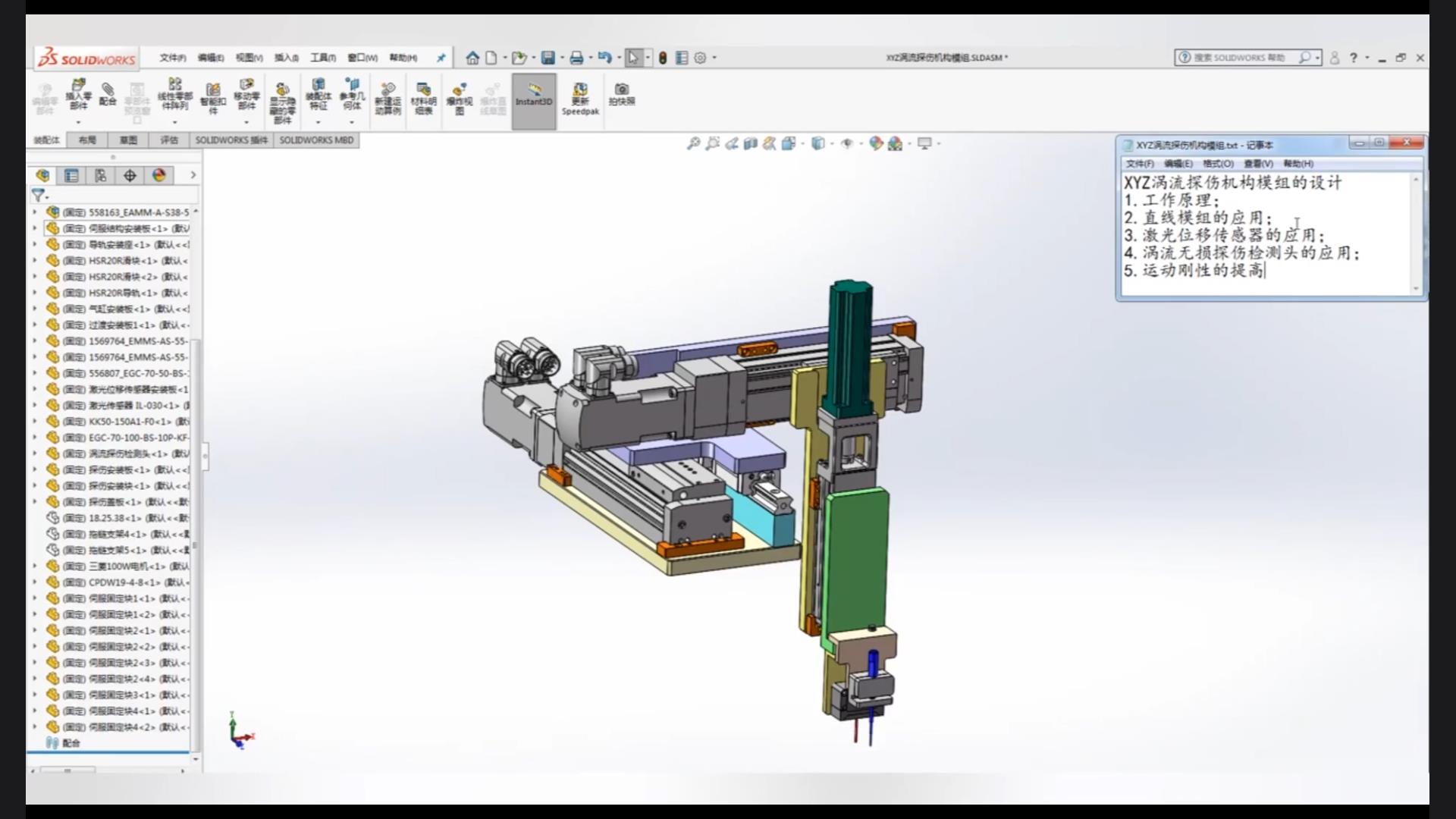Click the Show Hidden Components (显示隐藏的零部件) tool

coord(282,102)
